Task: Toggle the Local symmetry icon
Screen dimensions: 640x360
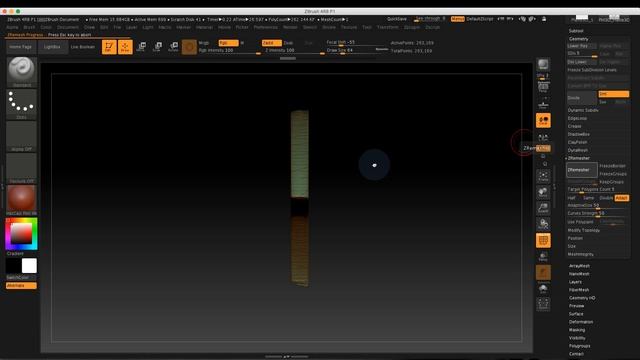Action: pos(543,120)
